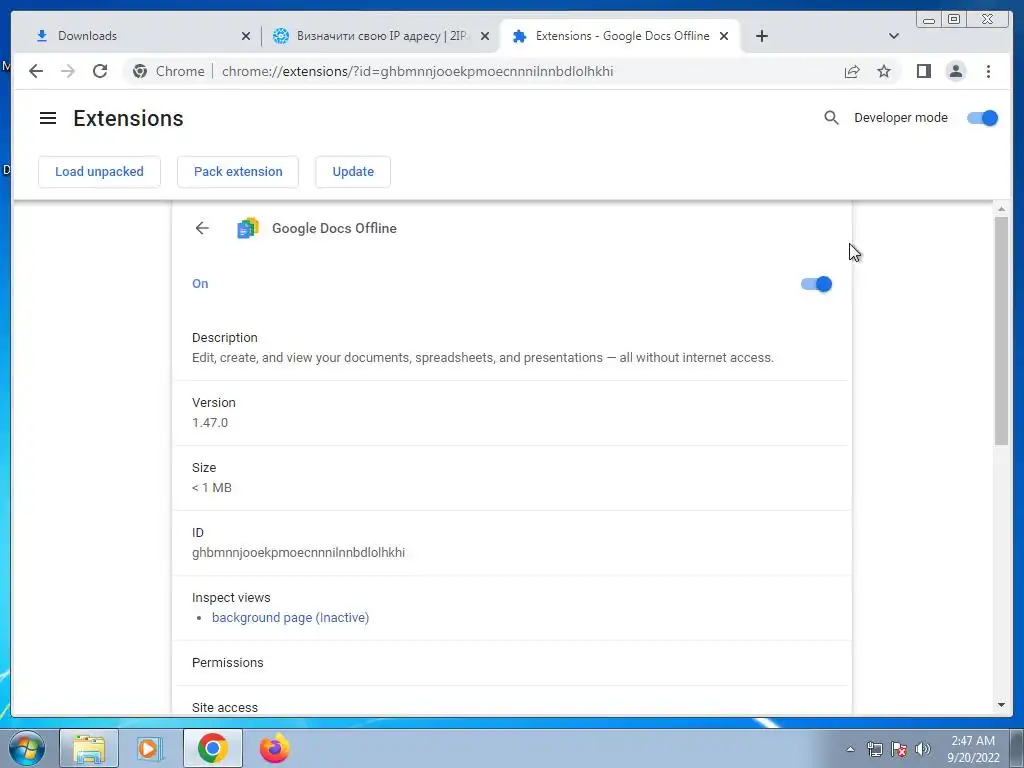
Task: Click the extension ID text ghbmnnjooekpmoecnnnilnnbdlolhkhi
Action: (x=298, y=552)
